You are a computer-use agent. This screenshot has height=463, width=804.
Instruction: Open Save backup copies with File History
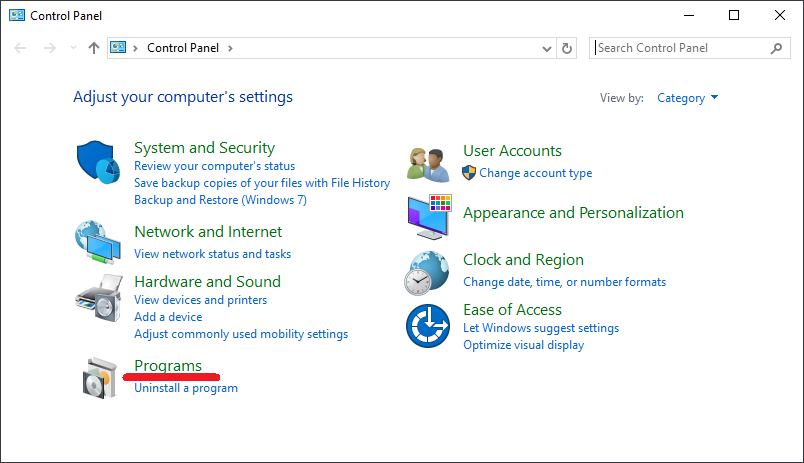(x=262, y=183)
